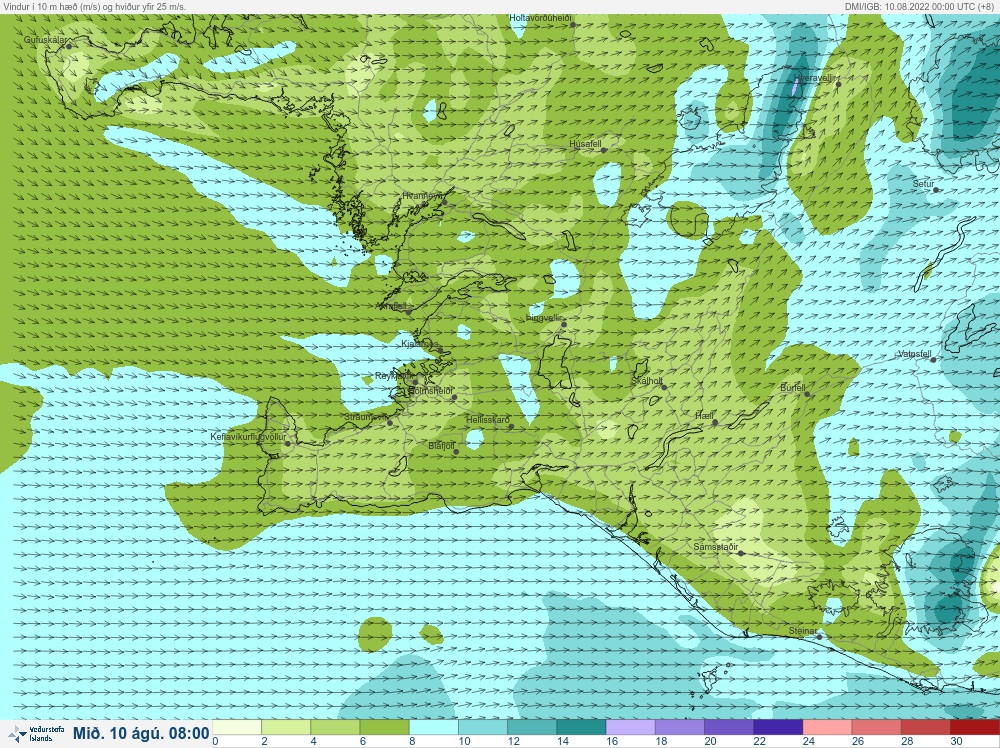
Task: Pick the 20–22 m/s violet legend swatch
Action: 728,727
